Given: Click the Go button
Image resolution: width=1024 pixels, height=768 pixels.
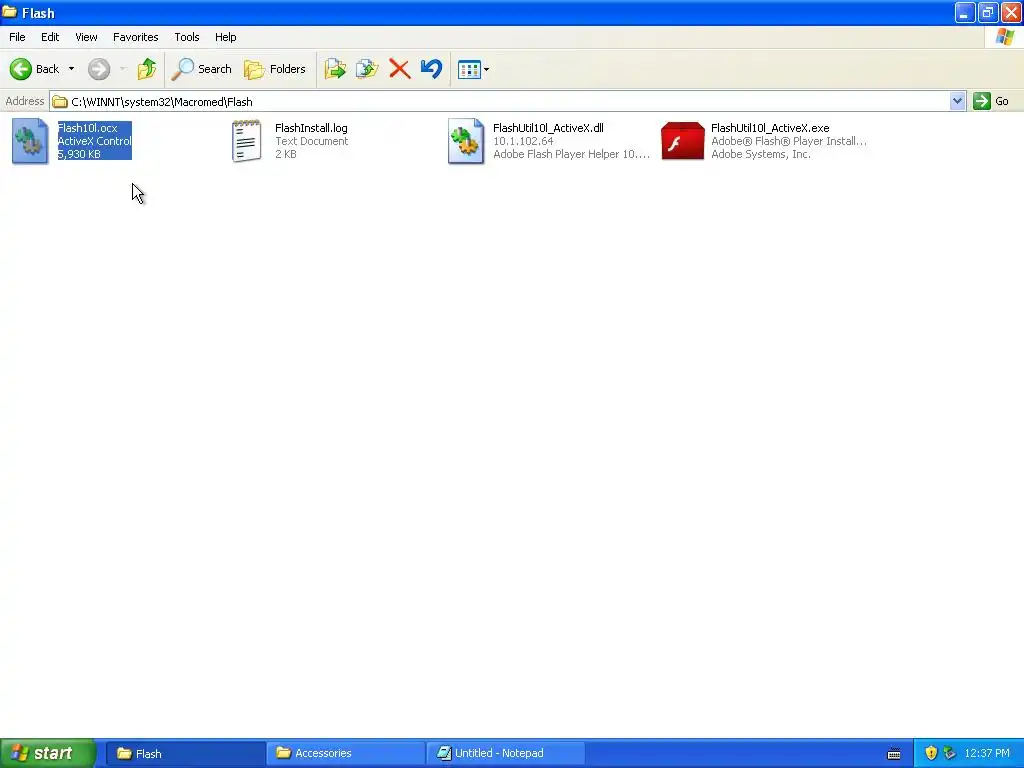Looking at the screenshot, I should coord(991,101).
